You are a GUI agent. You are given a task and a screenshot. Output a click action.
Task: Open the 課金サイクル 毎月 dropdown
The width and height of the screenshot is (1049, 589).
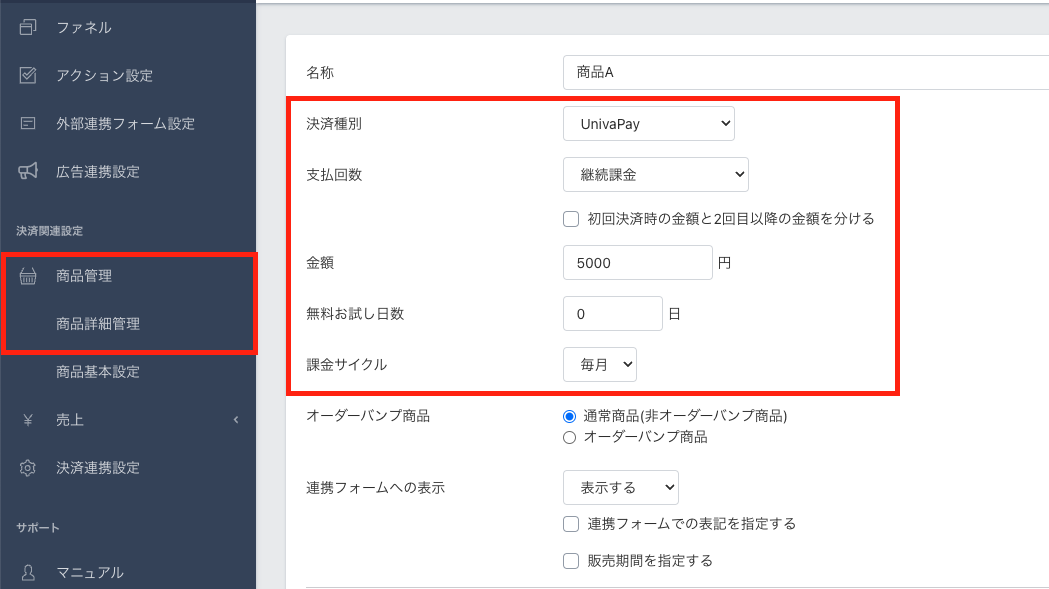599,364
